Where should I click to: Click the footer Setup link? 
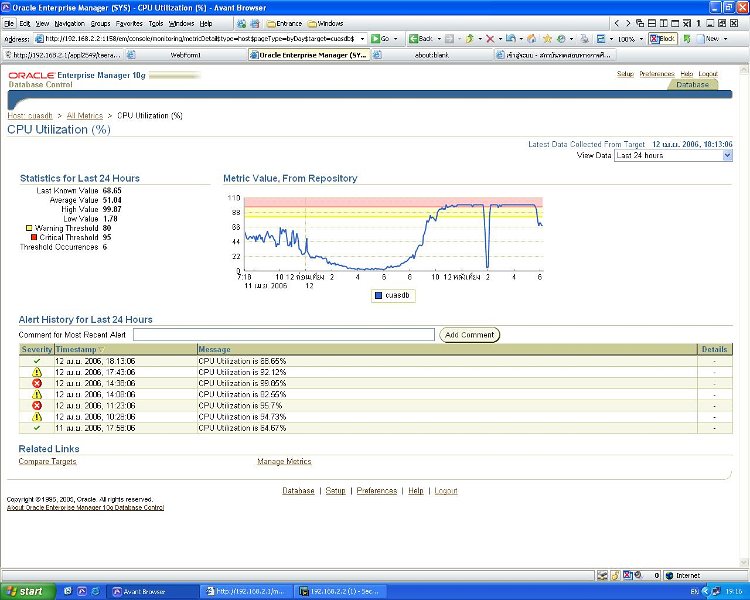(x=335, y=491)
